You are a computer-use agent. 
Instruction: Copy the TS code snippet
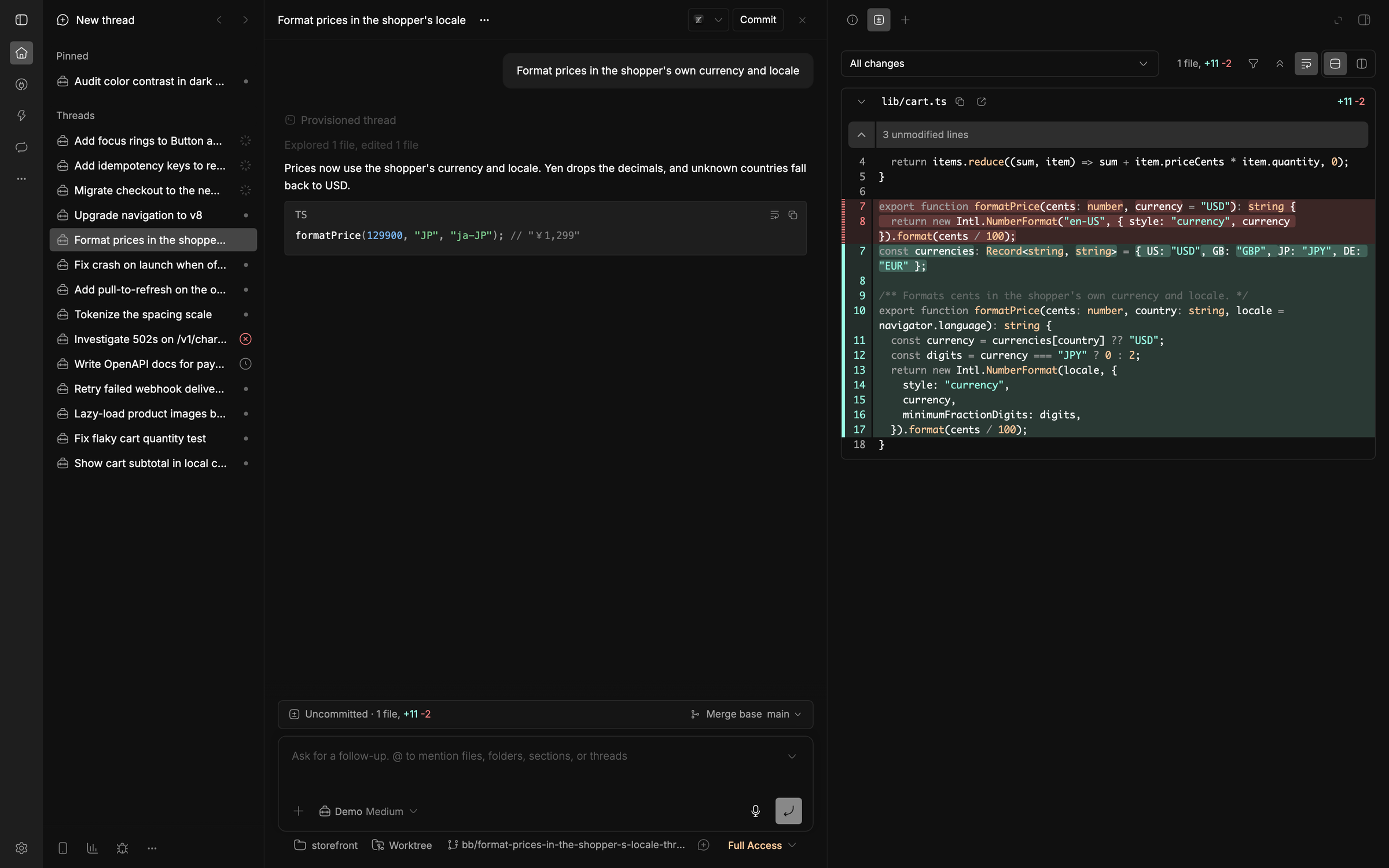pos(793,215)
